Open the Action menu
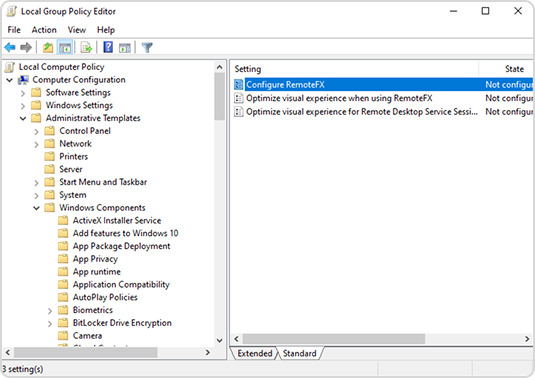The width and height of the screenshot is (535, 378). pos(44,30)
